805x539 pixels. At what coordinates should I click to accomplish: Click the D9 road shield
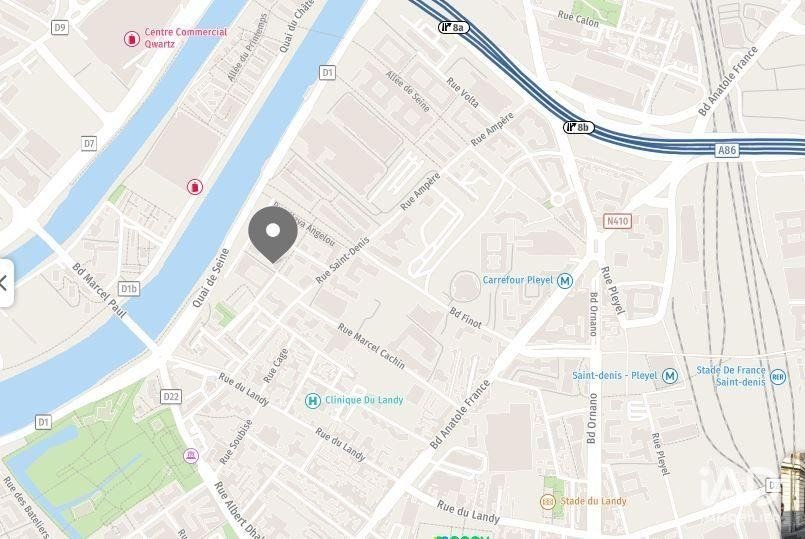coord(60,27)
